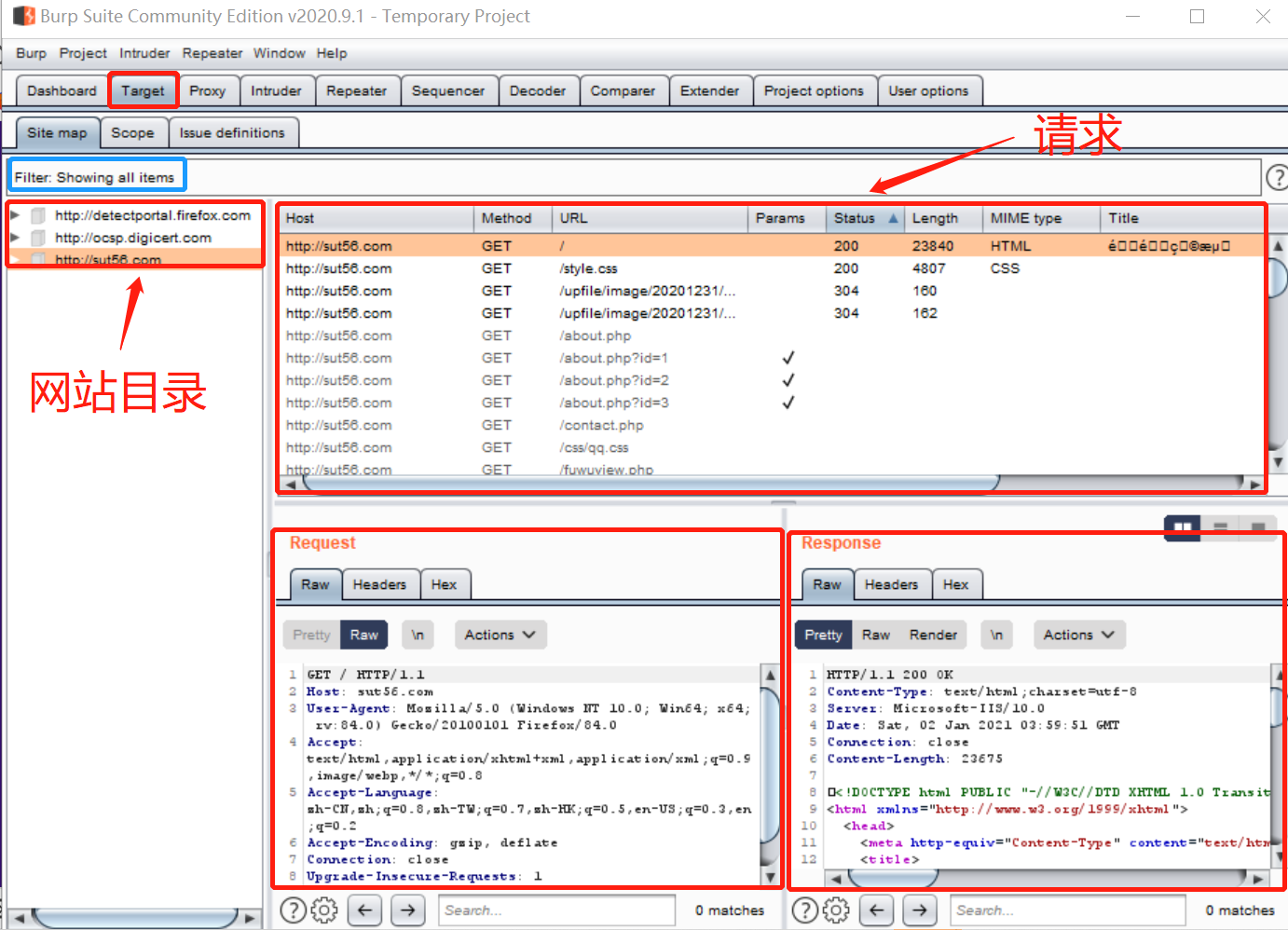Viewport: 1288px width, 930px height.
Task: Expand the detectportal.firefox.com tree node
Action: [15, 215]
